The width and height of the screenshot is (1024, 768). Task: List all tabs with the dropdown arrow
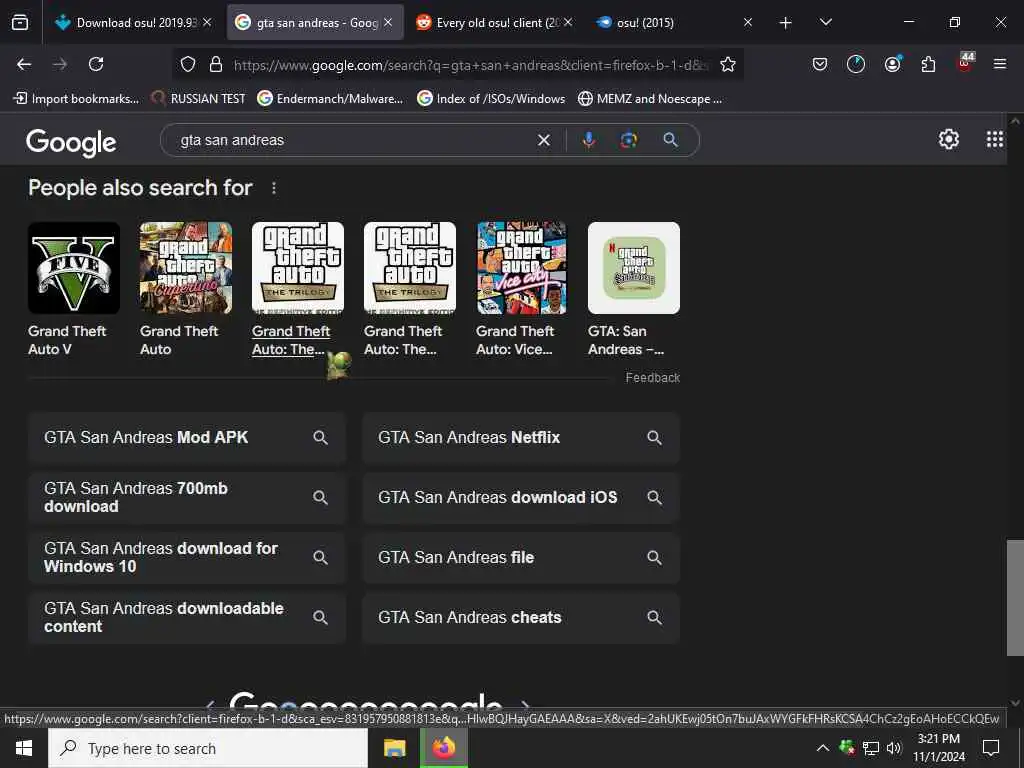coord(825,22)
